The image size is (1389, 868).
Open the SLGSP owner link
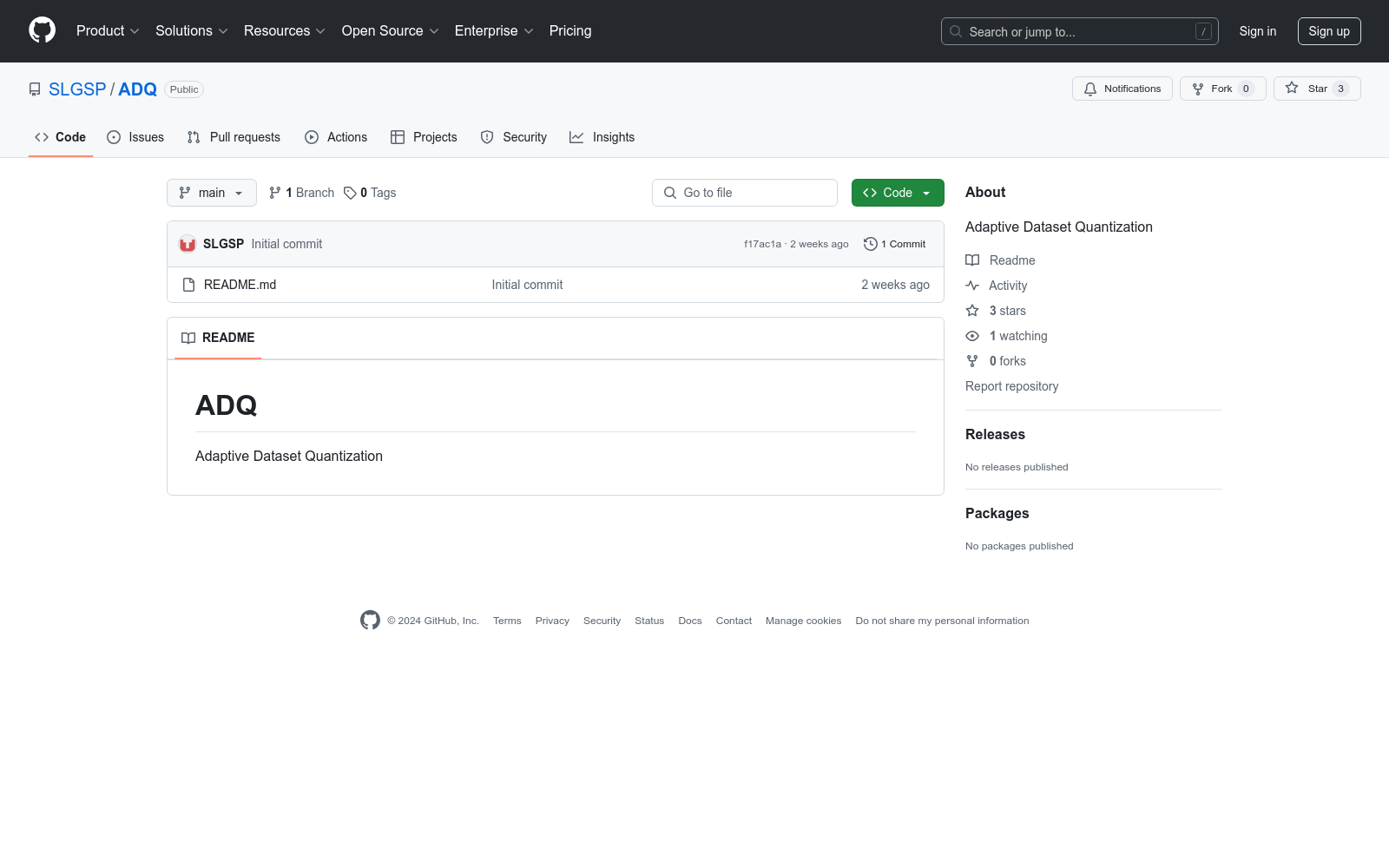pyautogui.click(x=77, y=89)
